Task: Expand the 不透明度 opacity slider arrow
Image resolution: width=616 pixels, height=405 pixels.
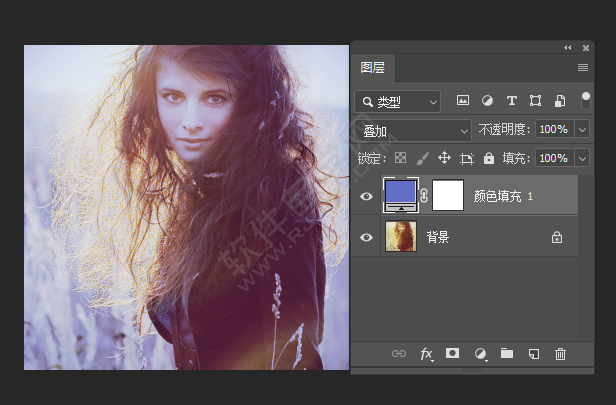Action: click(x=582, y=130)
